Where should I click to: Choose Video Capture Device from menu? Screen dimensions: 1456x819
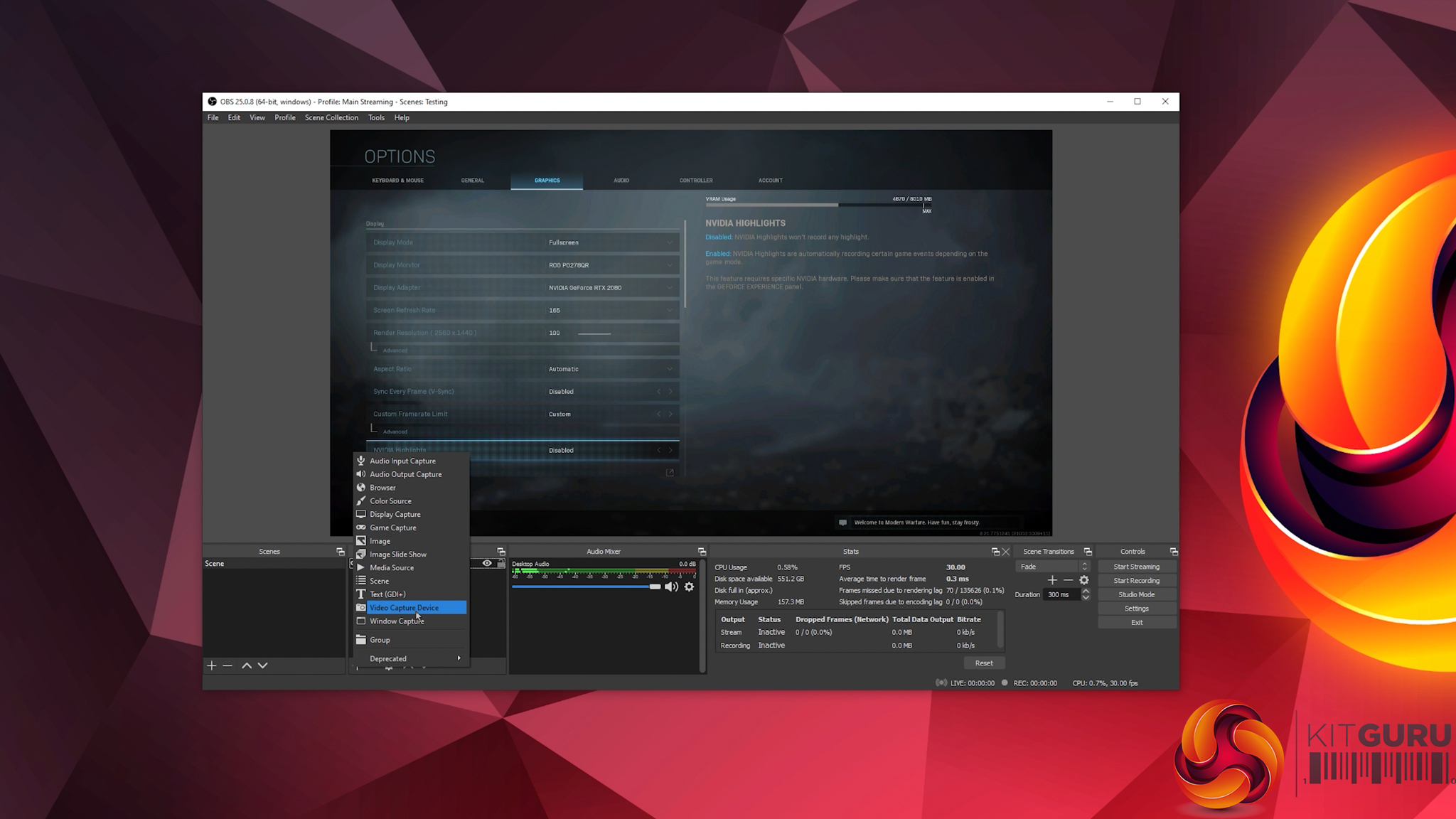[404, 608]
